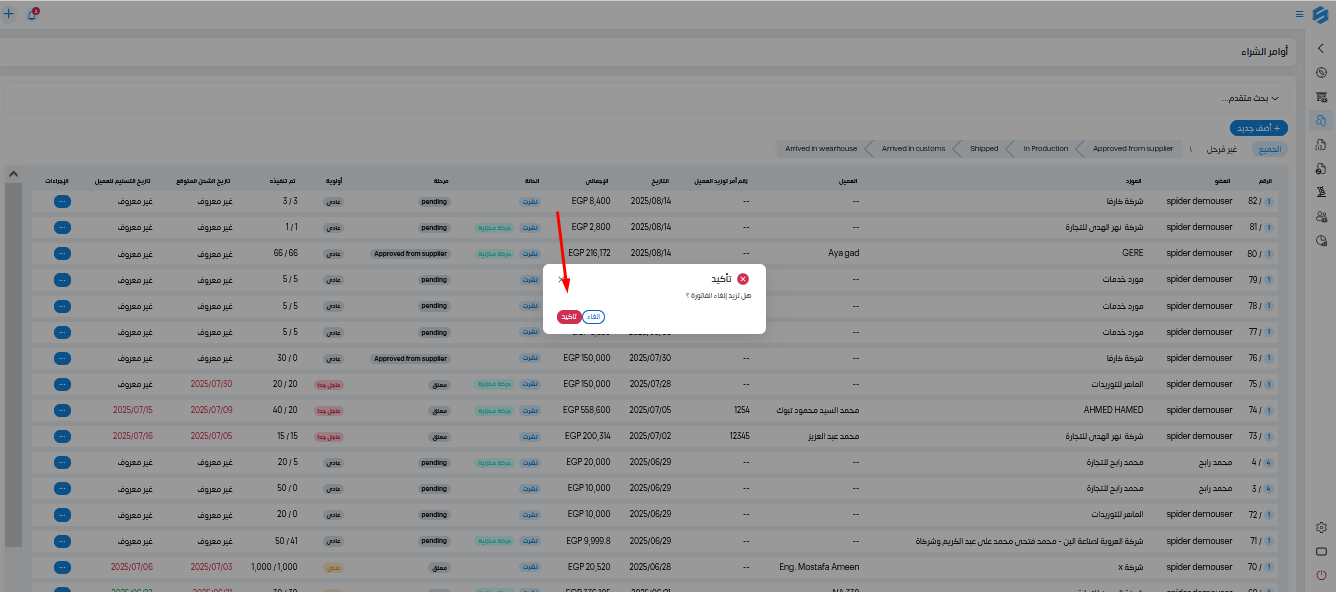The image size is (1336, 592).
Task: Open the compass icon in sidebar
Action: point(1321,72)
